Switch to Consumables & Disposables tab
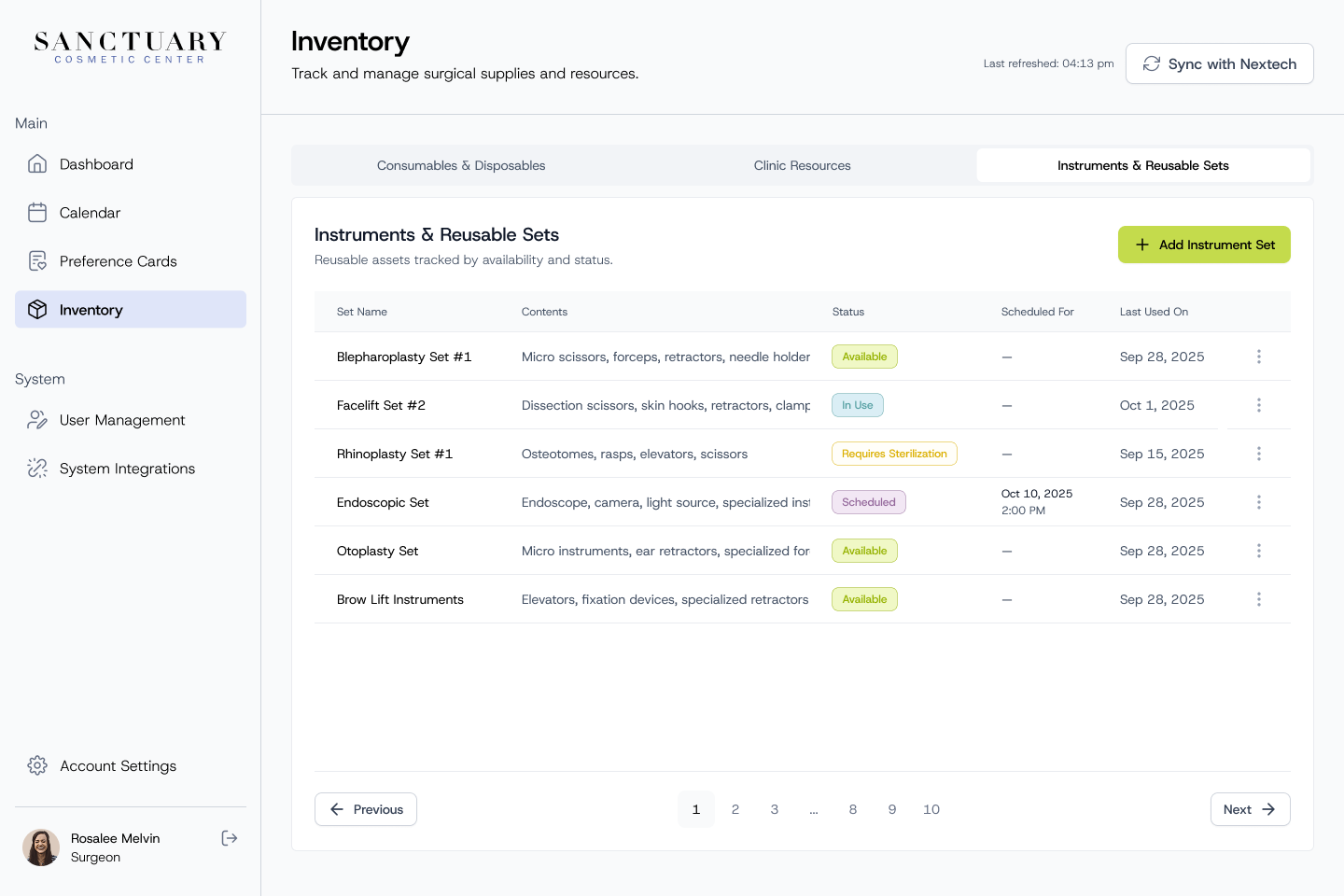The width and height of the screenshot is (1344, 896). coord(461,165)
